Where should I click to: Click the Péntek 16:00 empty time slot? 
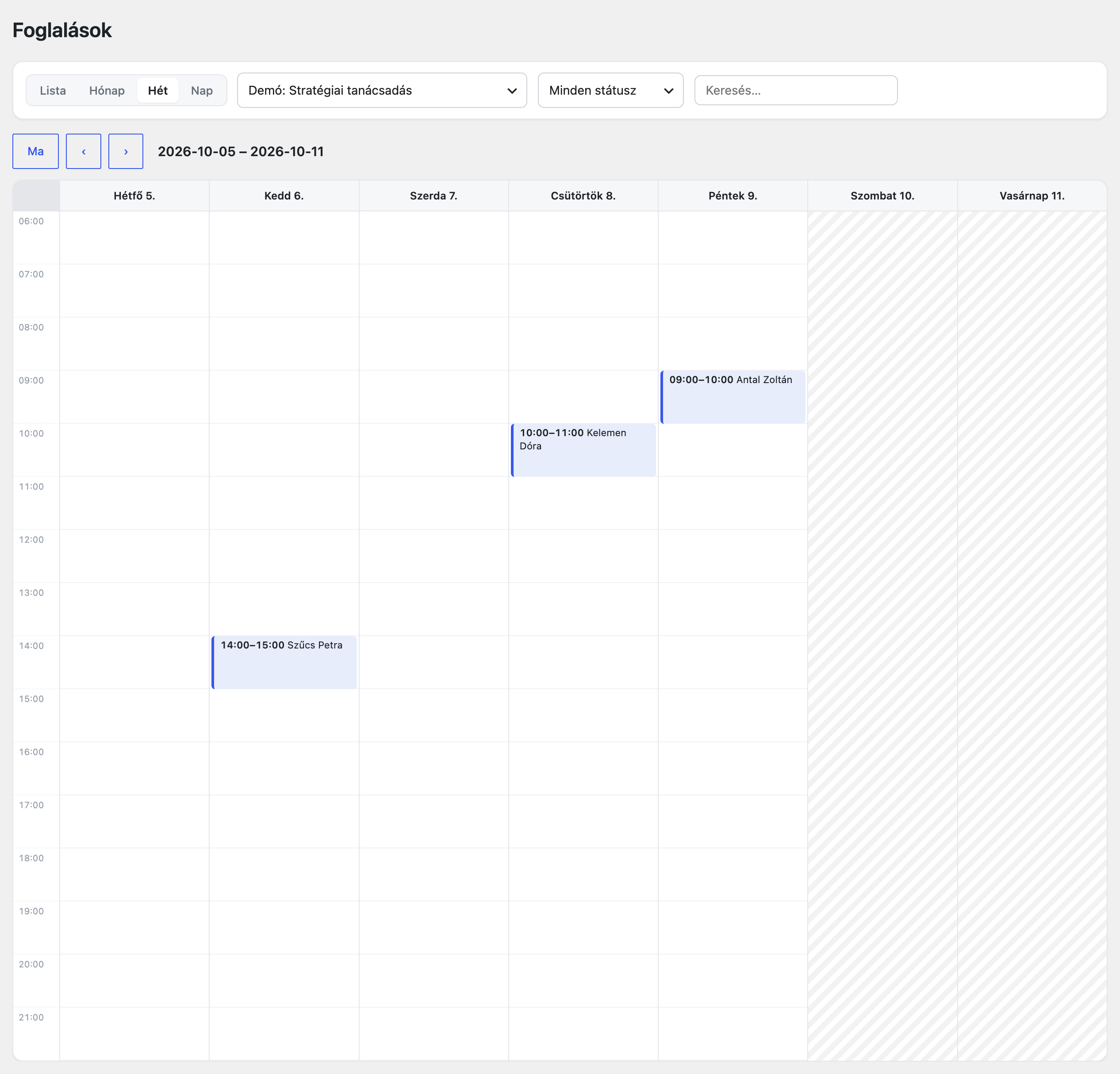[x=733, y=768]
